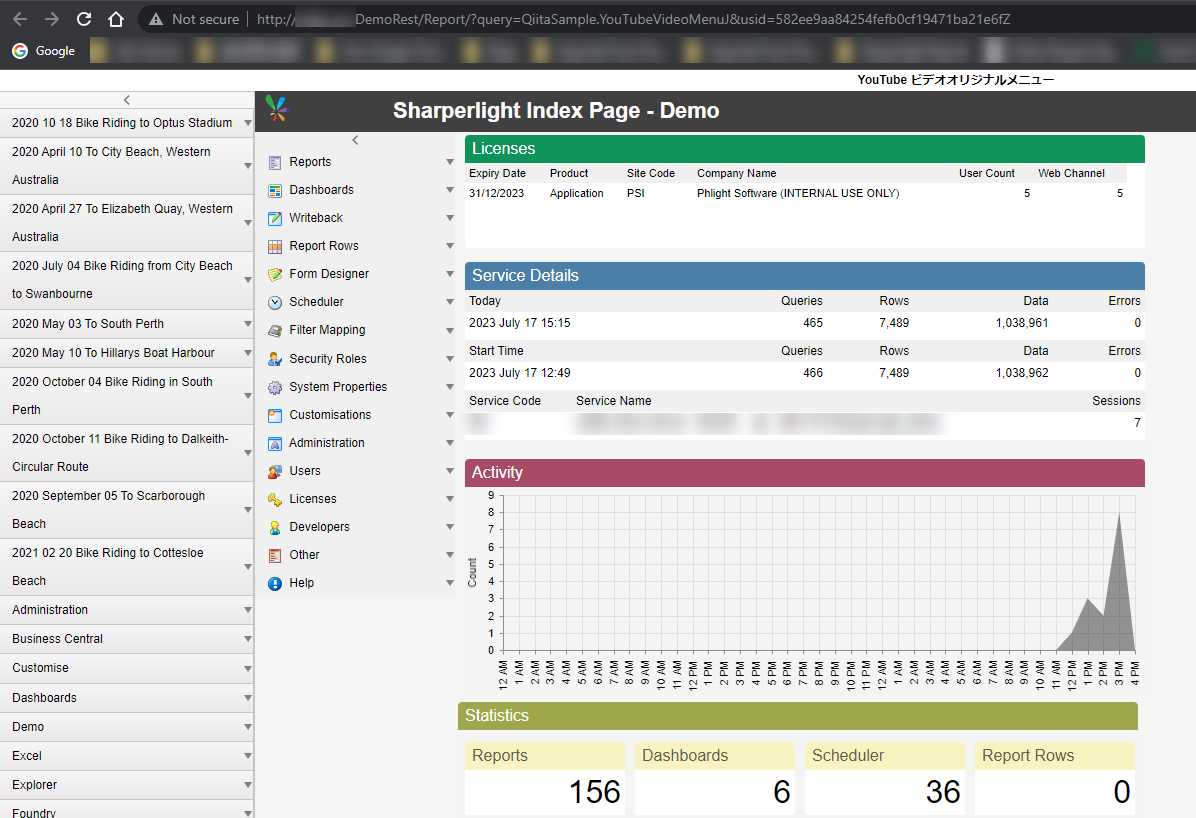
Task: Click the Form Designer link
Action: 329,274
